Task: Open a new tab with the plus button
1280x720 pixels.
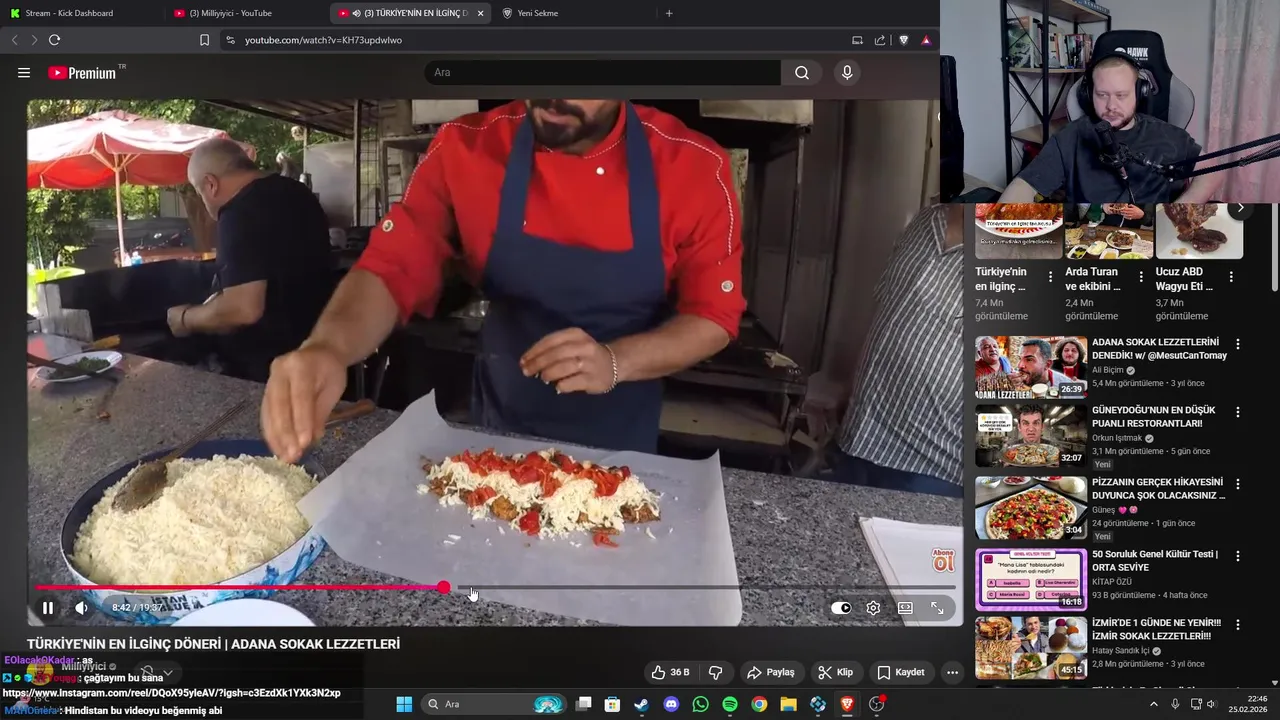Action: pos(669,13)
